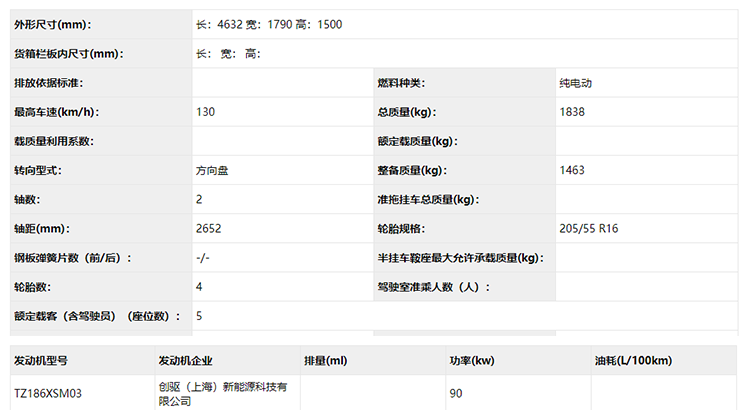750x410 pixels.
Task: Click the 最高车速(km/h) label
Action: point(56,112)
